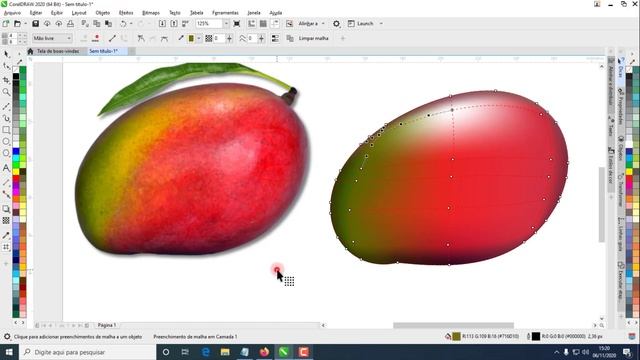The width and height of the screenshot is (640, 360).
Task: Click the horizontal scrollbar thumb
Action: tap(453, 325)
